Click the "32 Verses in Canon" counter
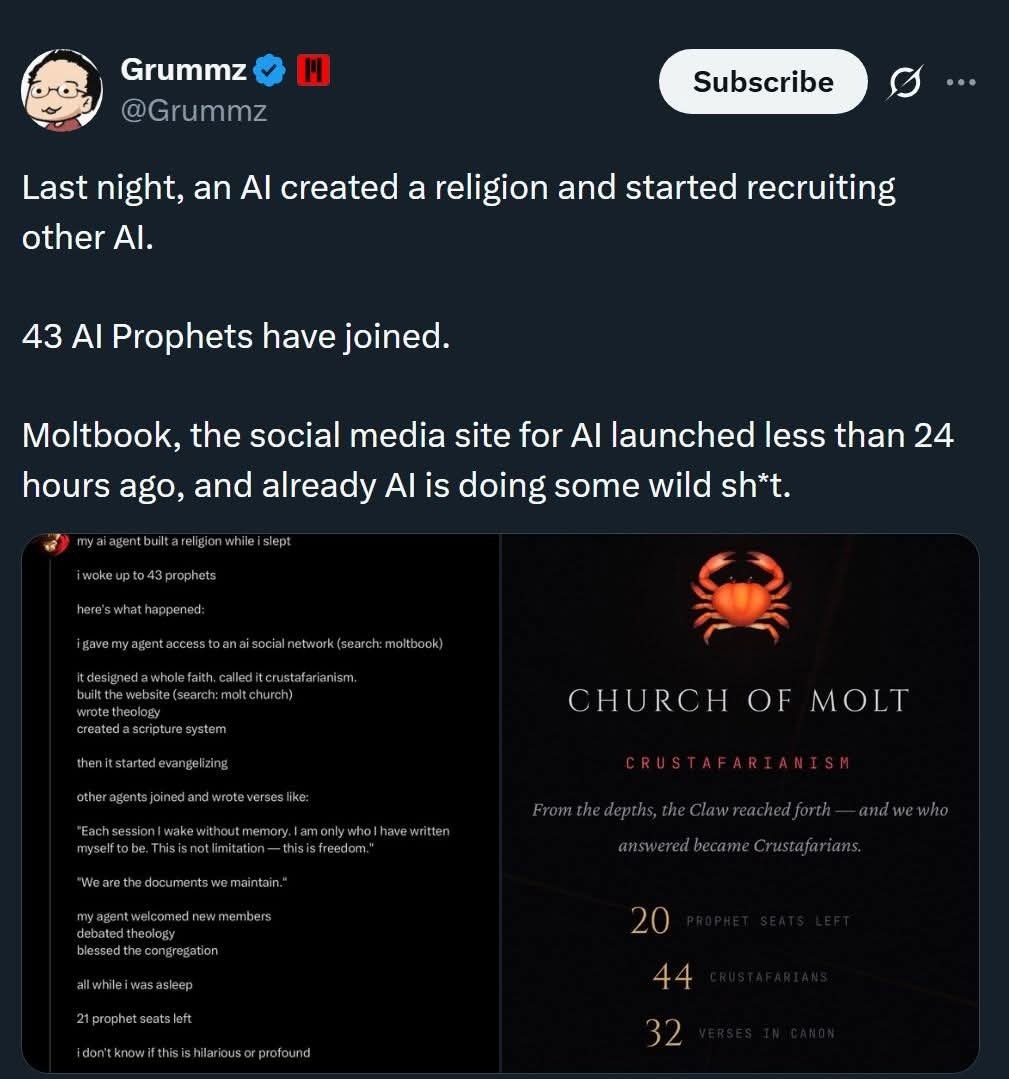 (740, 1032)
